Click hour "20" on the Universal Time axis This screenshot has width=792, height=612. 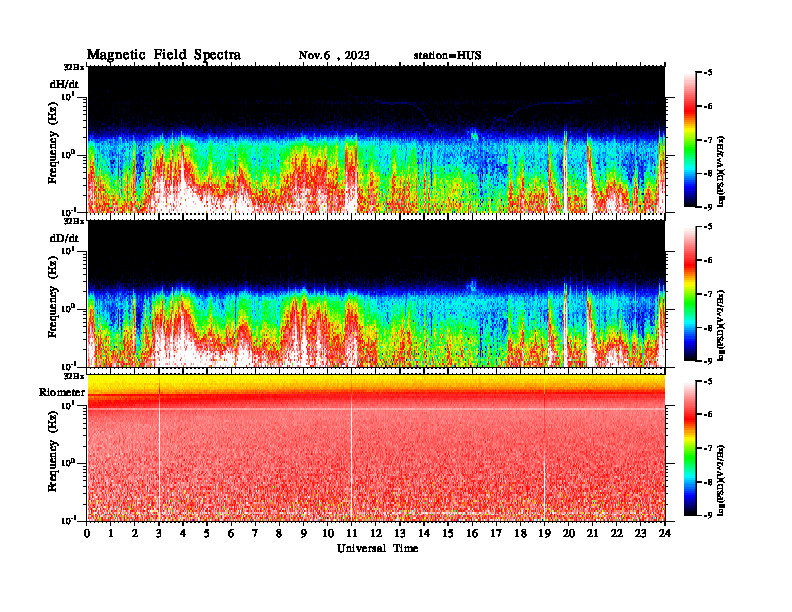[569, 533]
